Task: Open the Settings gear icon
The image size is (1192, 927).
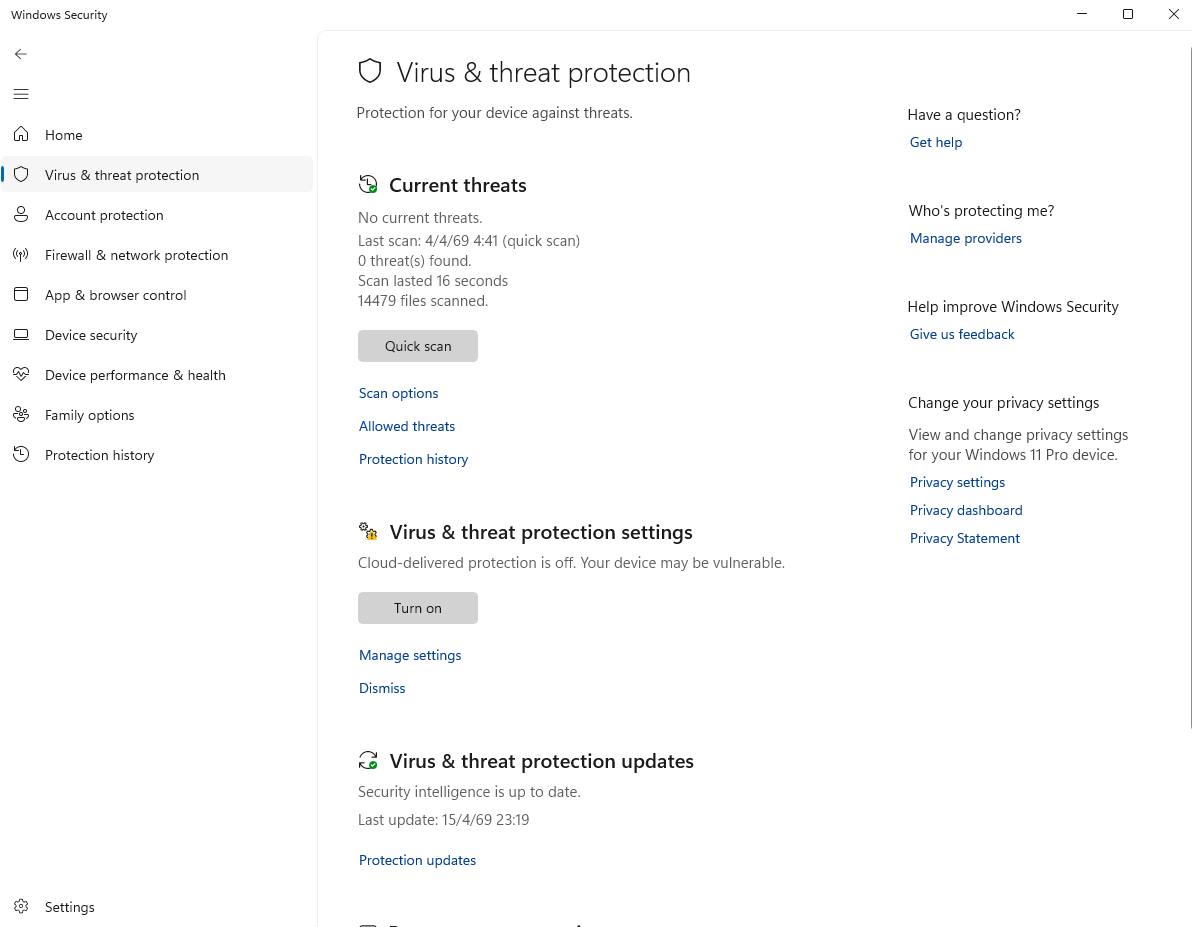Action: tap(21, 907)
